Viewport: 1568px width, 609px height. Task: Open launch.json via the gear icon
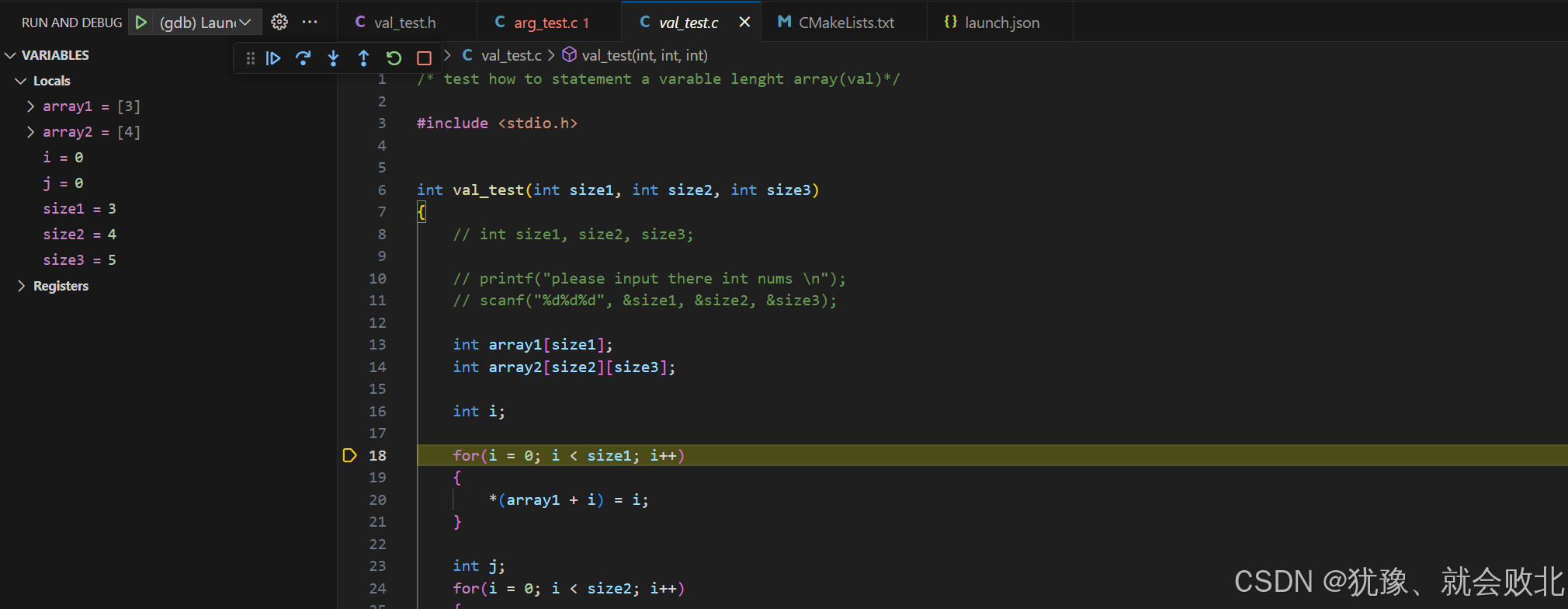coord(279,23)
